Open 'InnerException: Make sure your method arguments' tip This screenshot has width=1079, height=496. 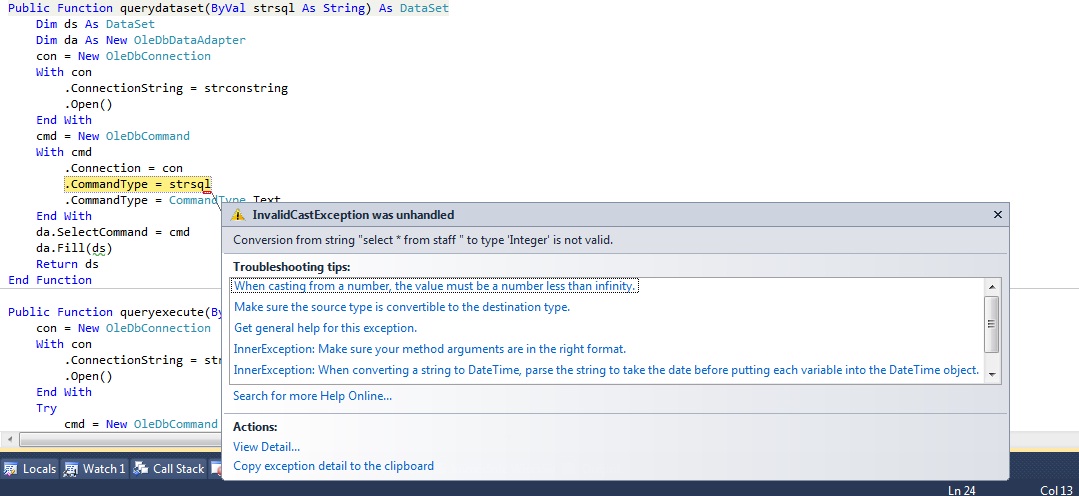430,349
